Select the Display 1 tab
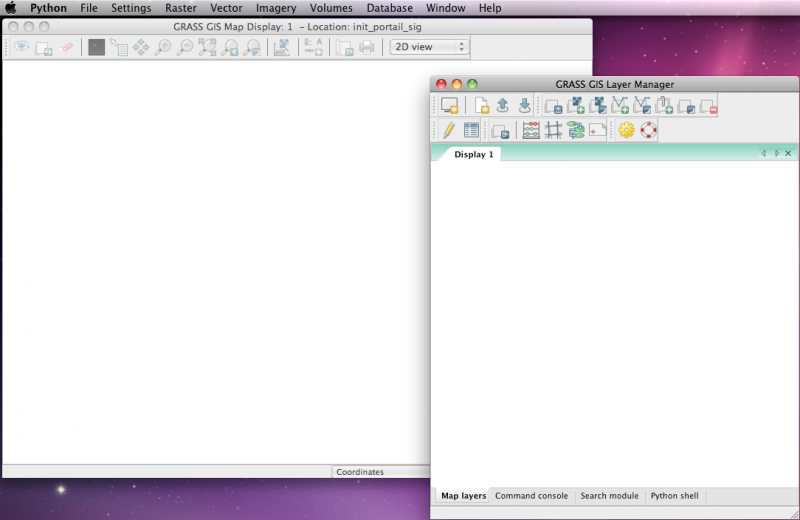Image resolution: width=800 pixels, height=520 pixels. click(473, 154)
